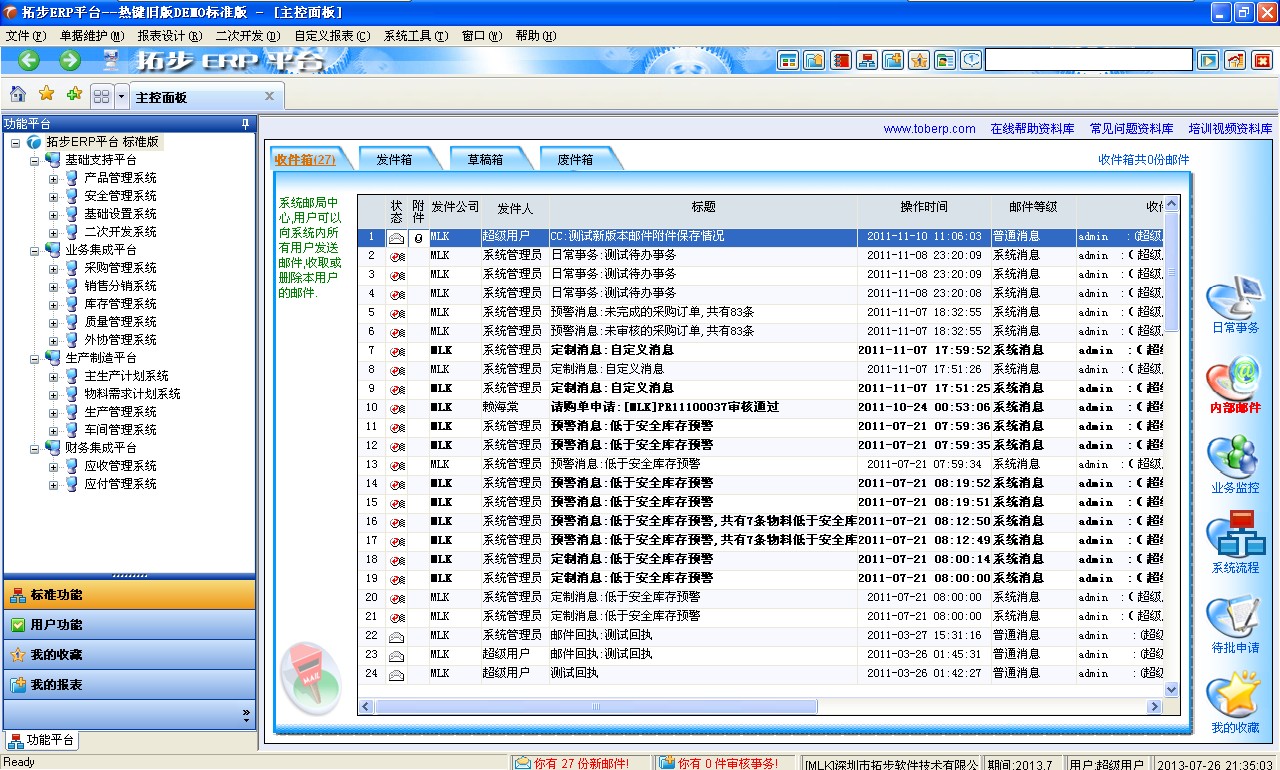
Task: Open the 日常事务 shortcut icon
Action: click(1234, 302)
